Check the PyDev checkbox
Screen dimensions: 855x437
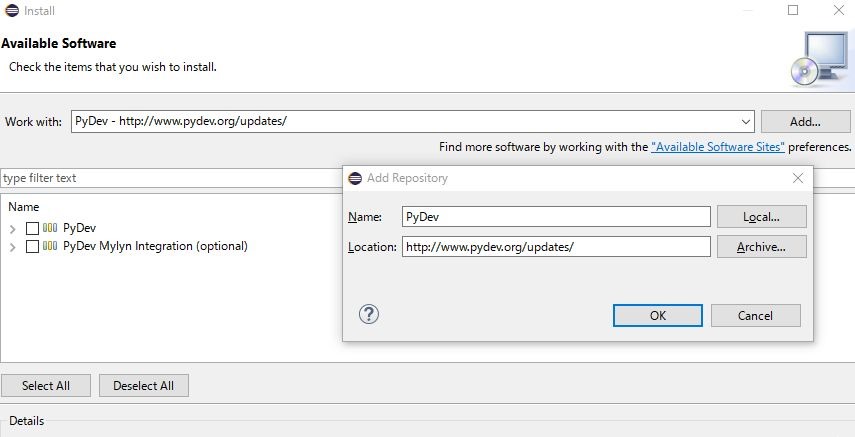(32, 228)
